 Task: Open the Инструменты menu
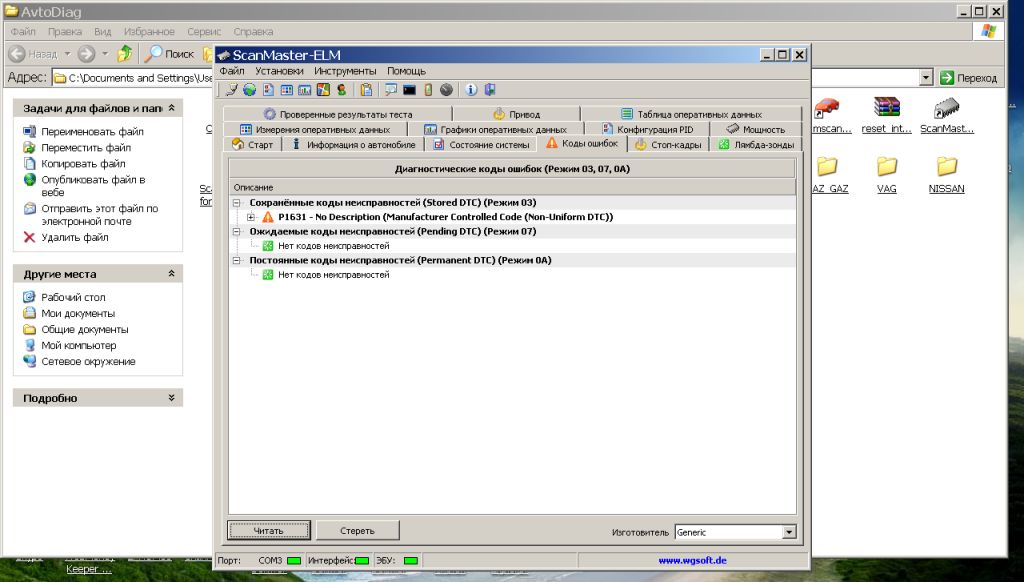[345, 71]
